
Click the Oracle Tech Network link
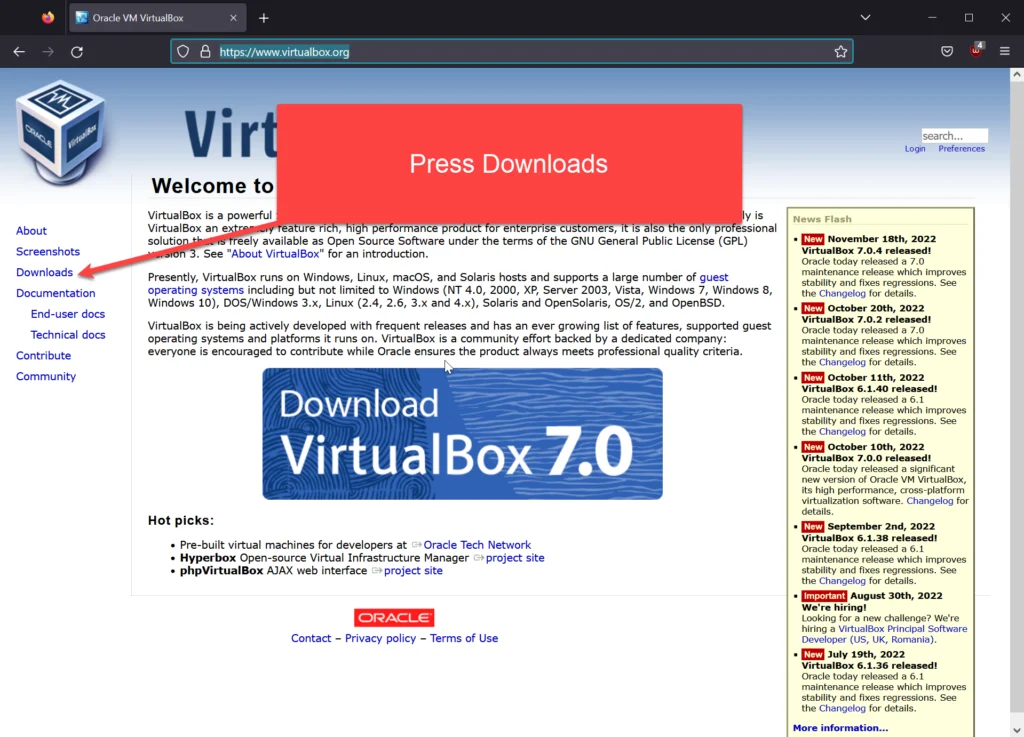tap(477, 544)
